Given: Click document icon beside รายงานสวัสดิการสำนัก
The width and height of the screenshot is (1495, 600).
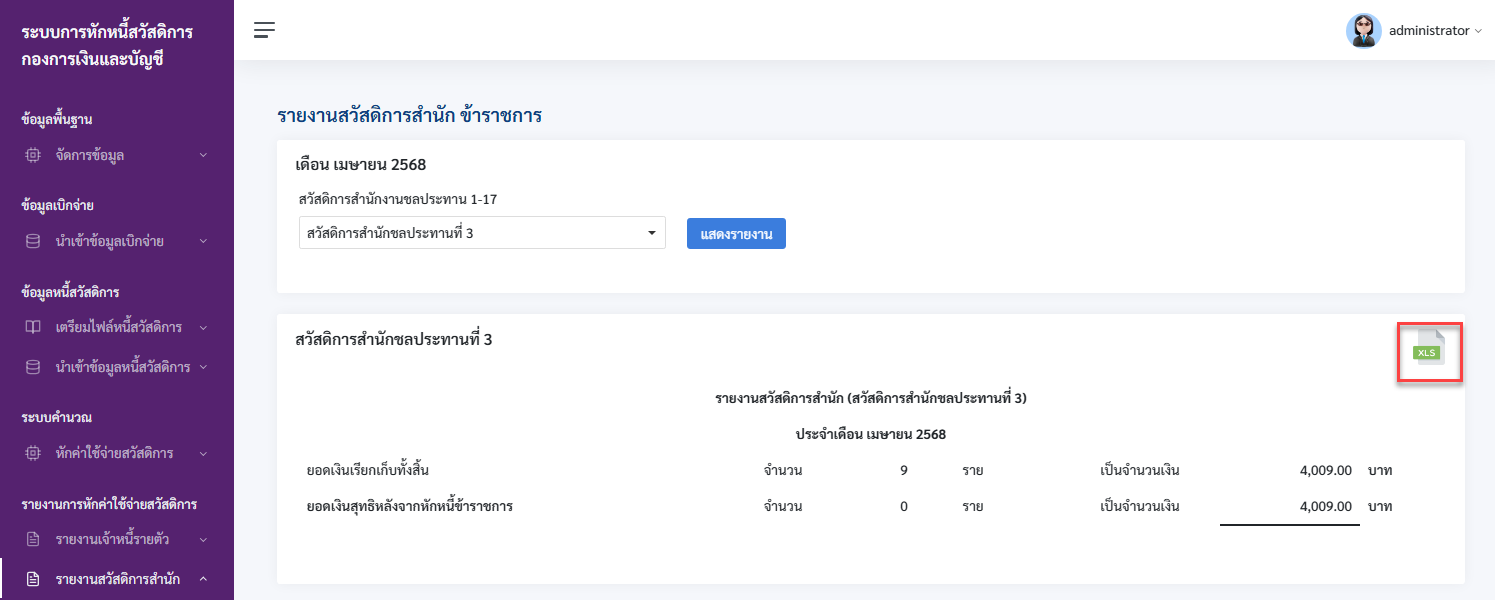Looking at the screenshot, I should click(33, 579).
